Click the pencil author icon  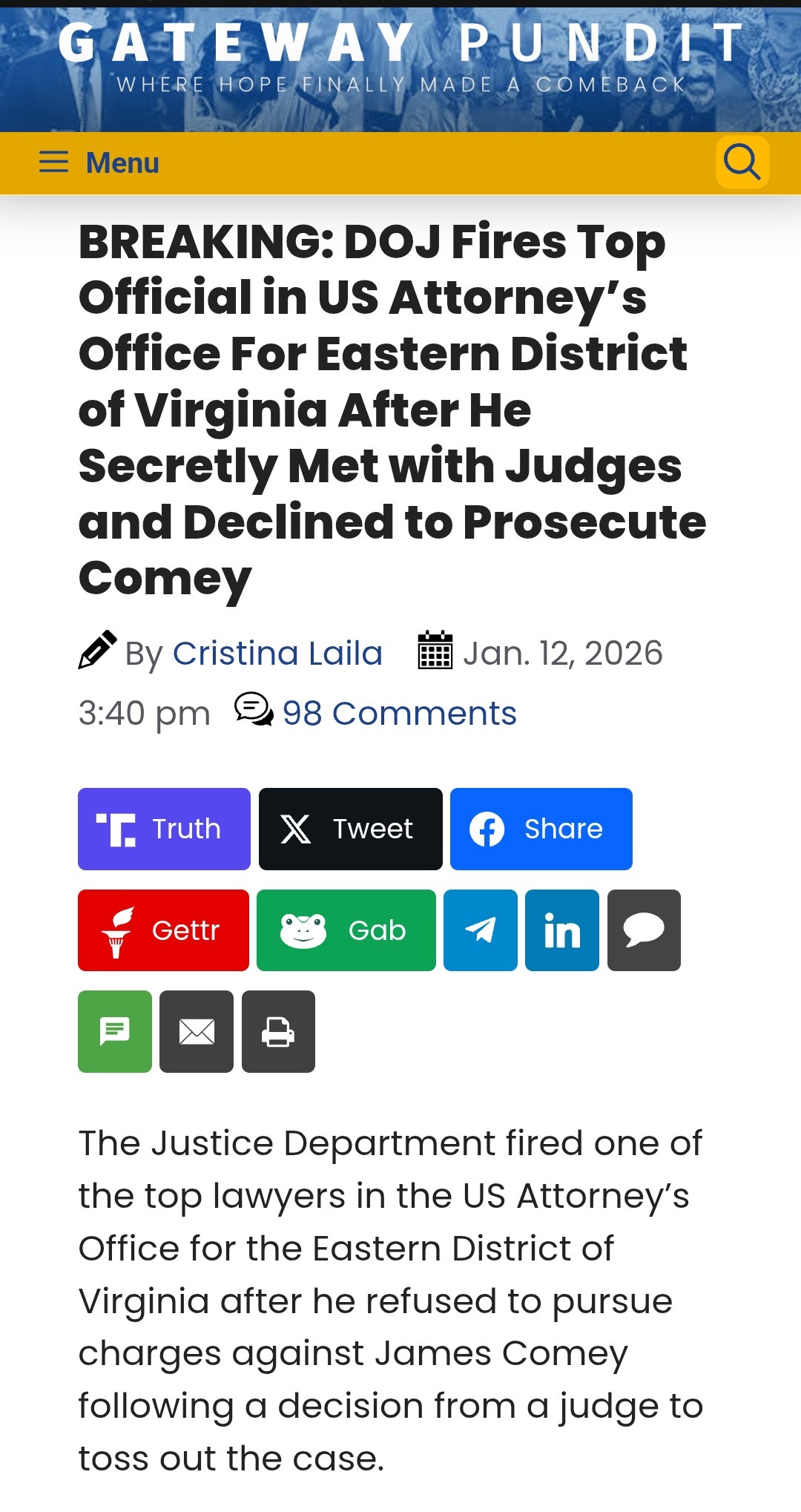click(97, 650)
